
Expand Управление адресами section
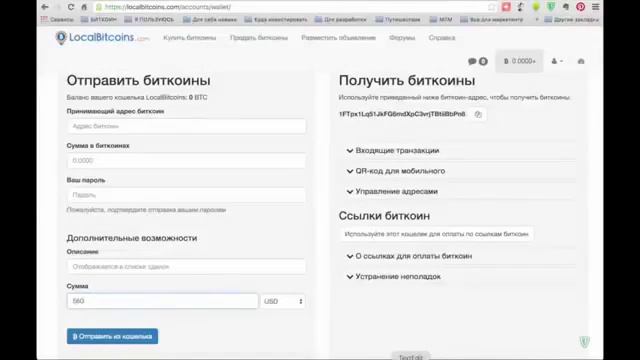(x=392, y=191)
